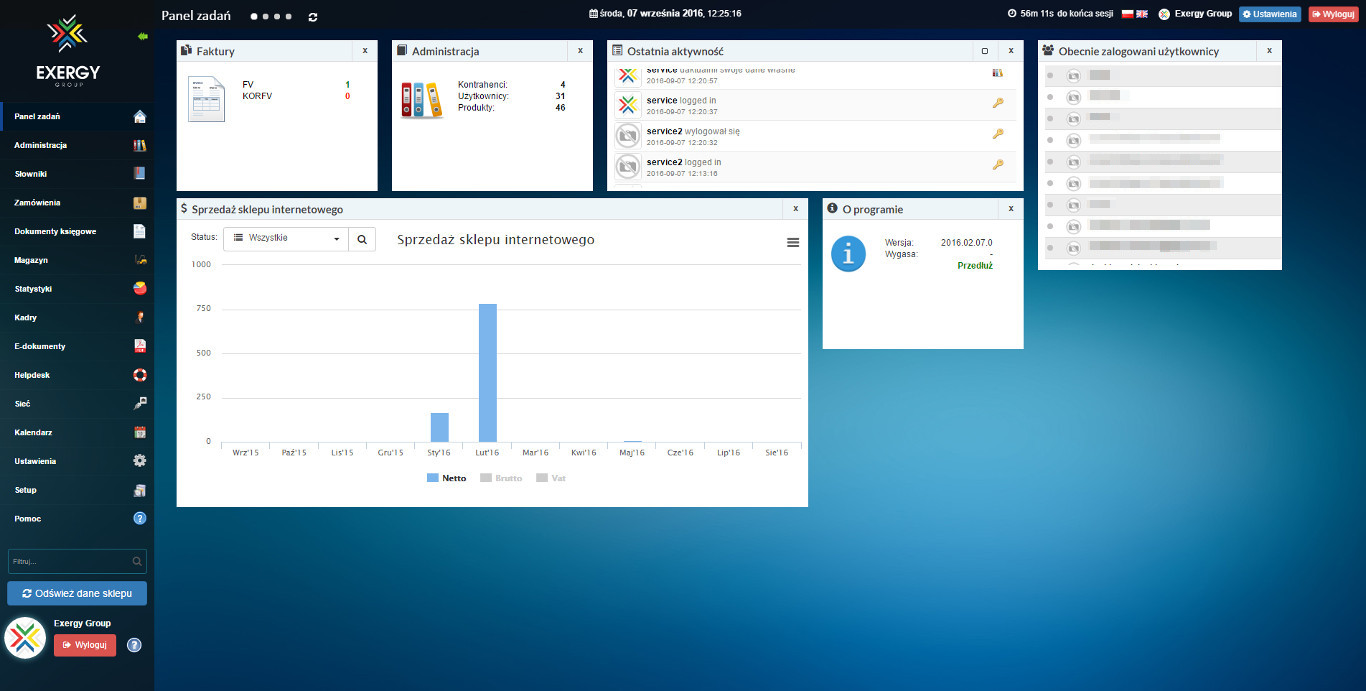Click the Wyloguj button under Exergy Group
The height and width of the screenshot is (691, 1366).
(85, 645)
